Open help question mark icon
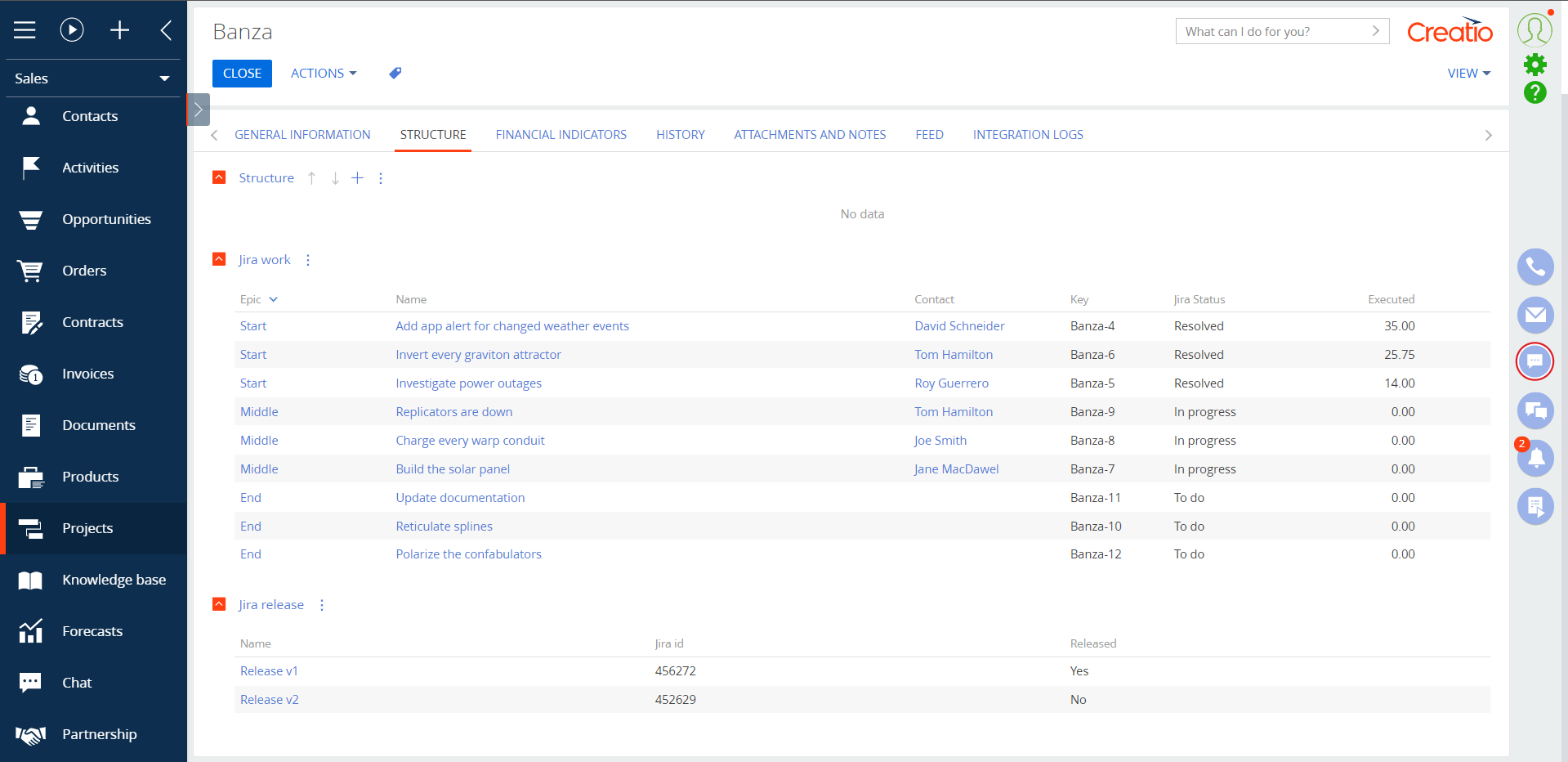The image size is (1568, 762). [x=1535, y=92]
